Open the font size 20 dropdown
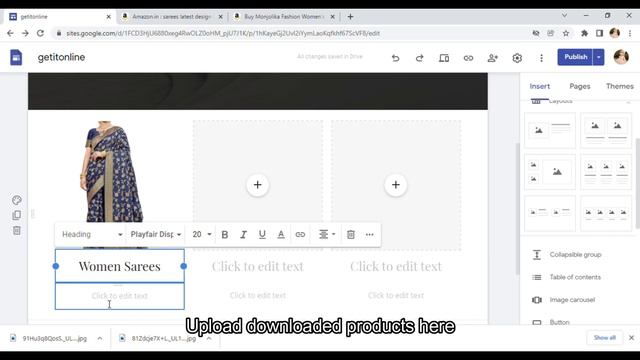 202,234
